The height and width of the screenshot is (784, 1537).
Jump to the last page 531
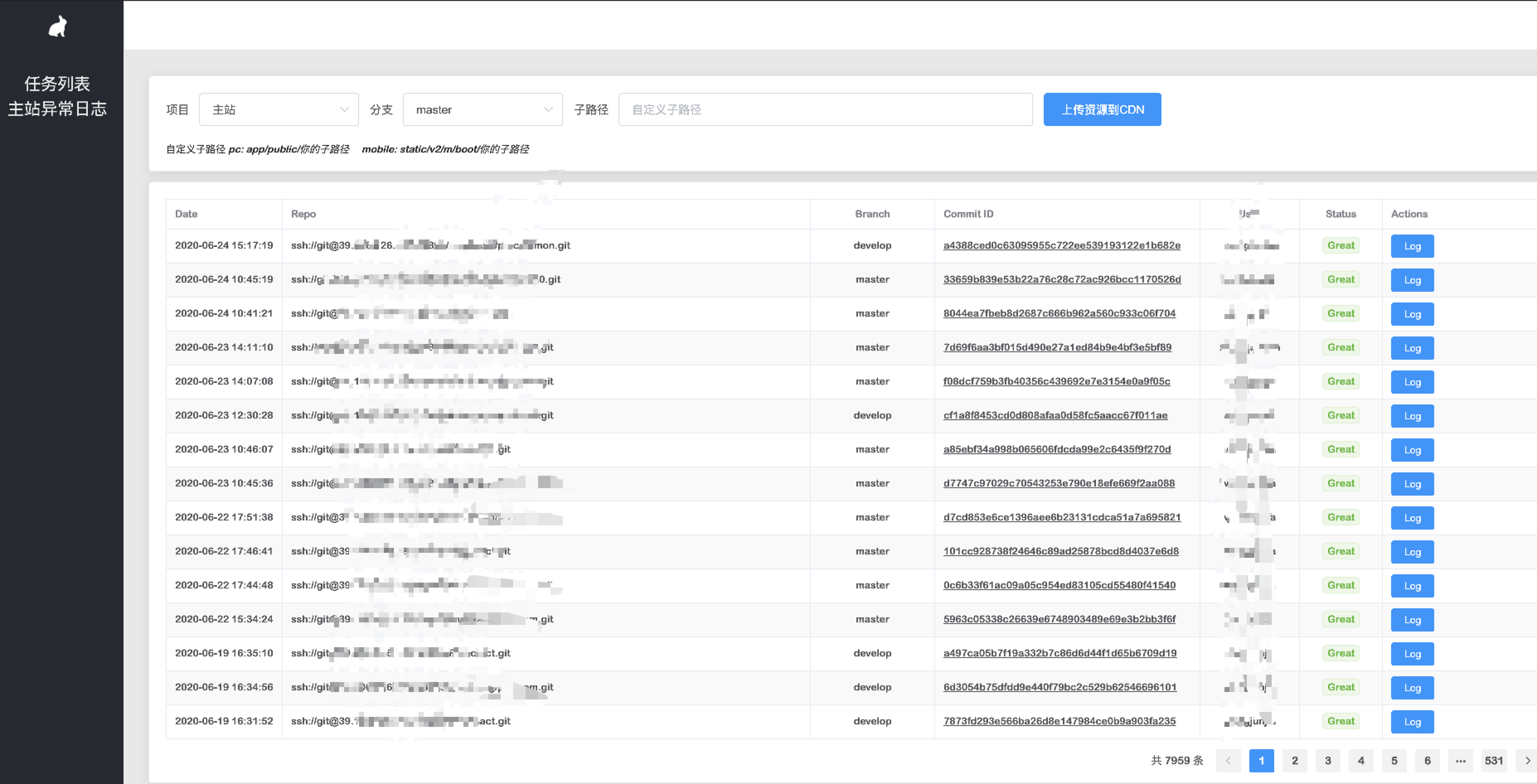tap(1494, 761)
